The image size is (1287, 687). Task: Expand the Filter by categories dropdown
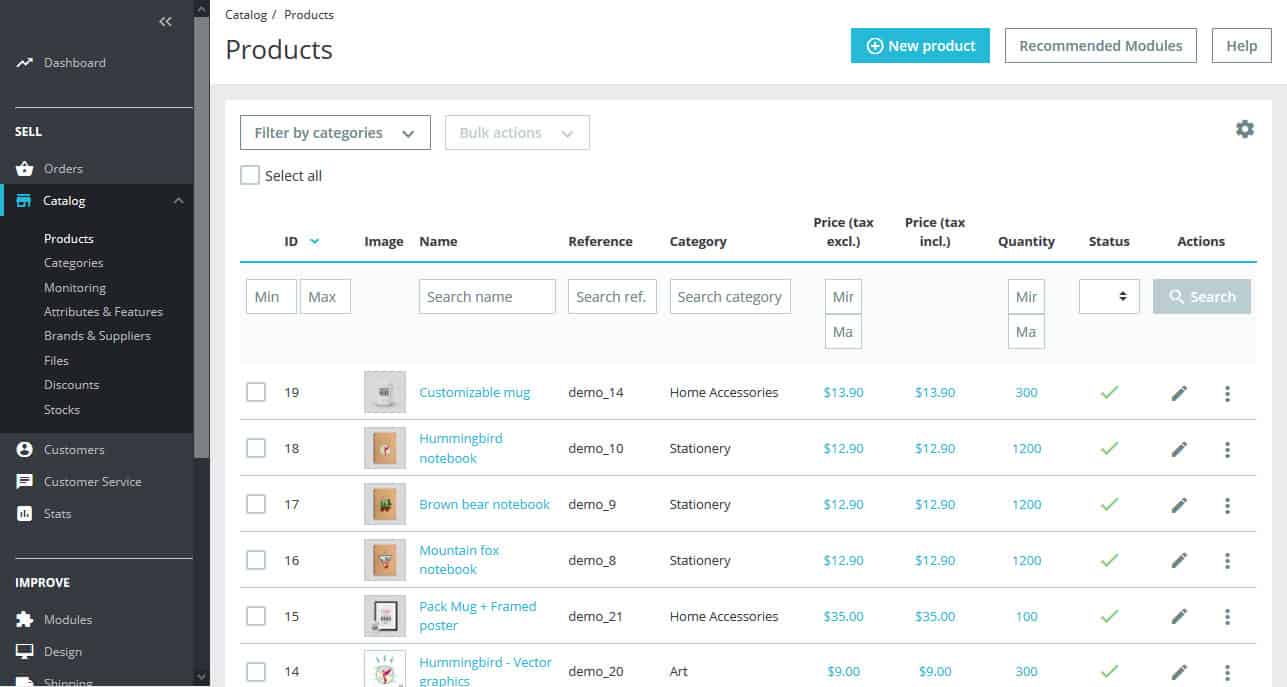[x=335, y=133]
